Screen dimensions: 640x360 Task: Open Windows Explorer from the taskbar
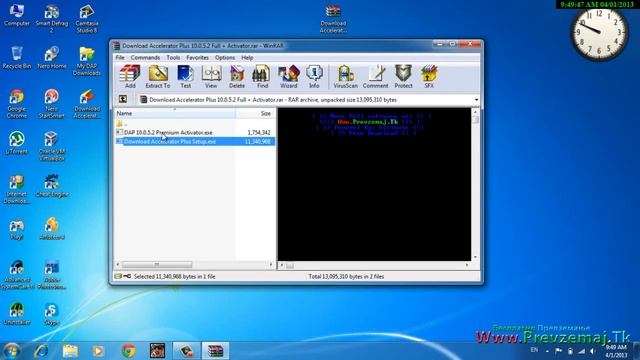(70, 351)
